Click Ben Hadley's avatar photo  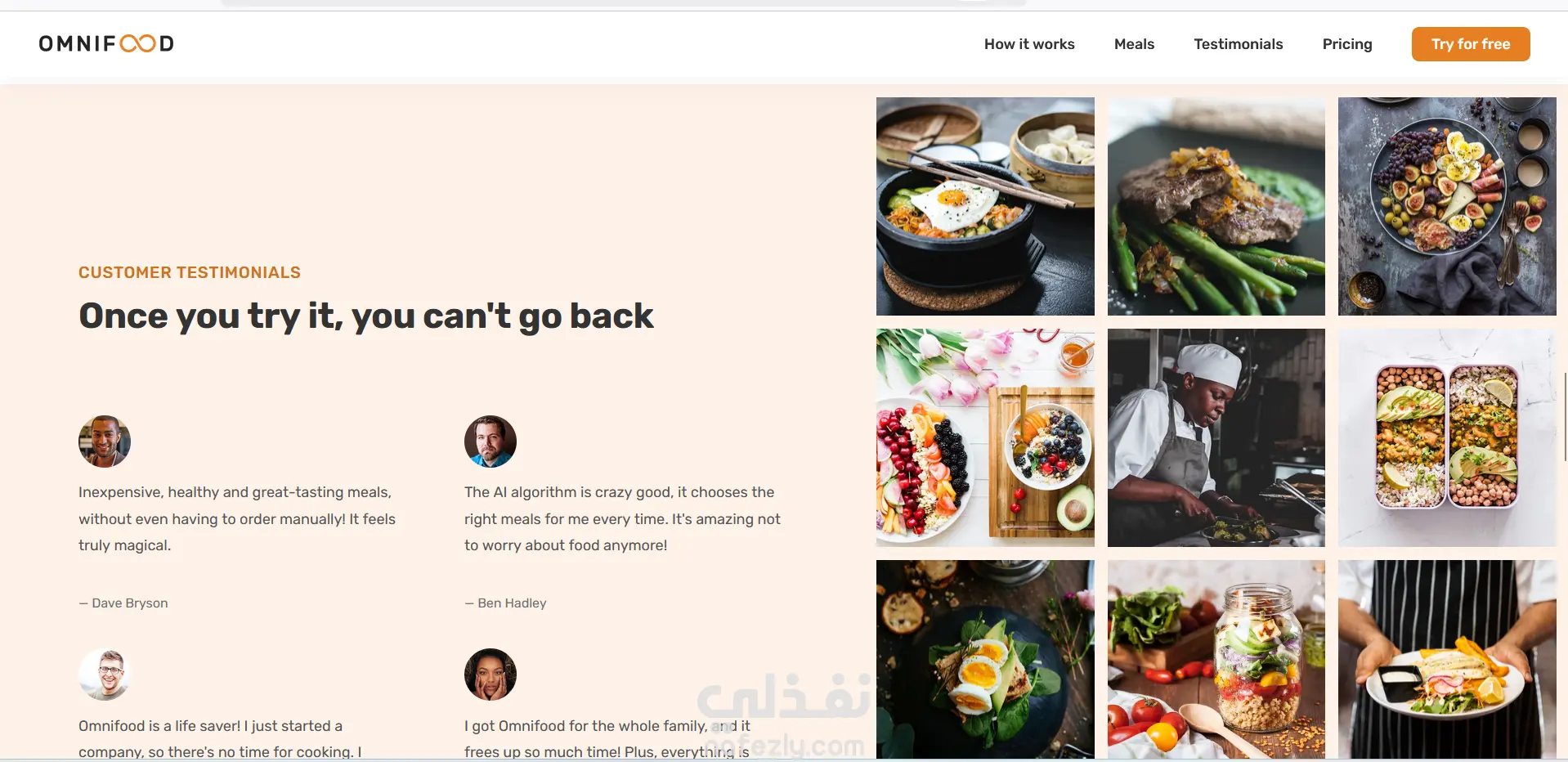[491, 442]
